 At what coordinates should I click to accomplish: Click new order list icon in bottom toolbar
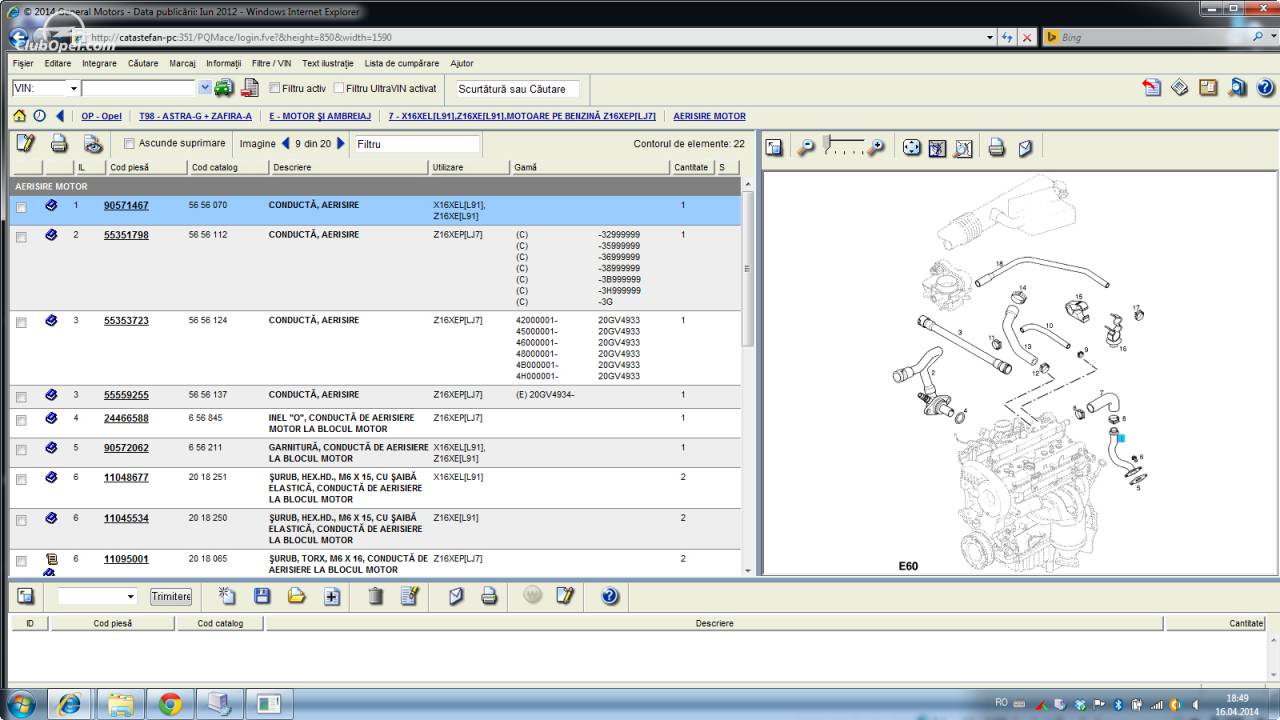pyautogui.click(x=227, y=596)
